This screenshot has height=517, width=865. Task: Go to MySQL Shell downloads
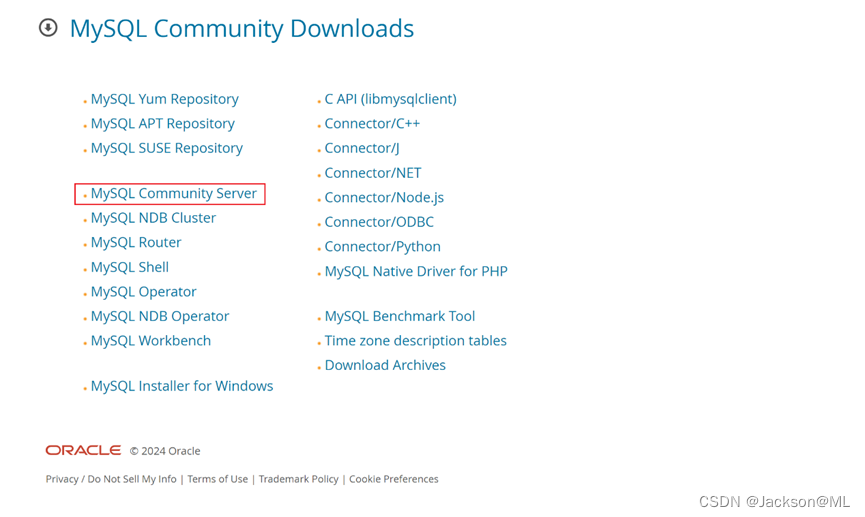point(130,267)
